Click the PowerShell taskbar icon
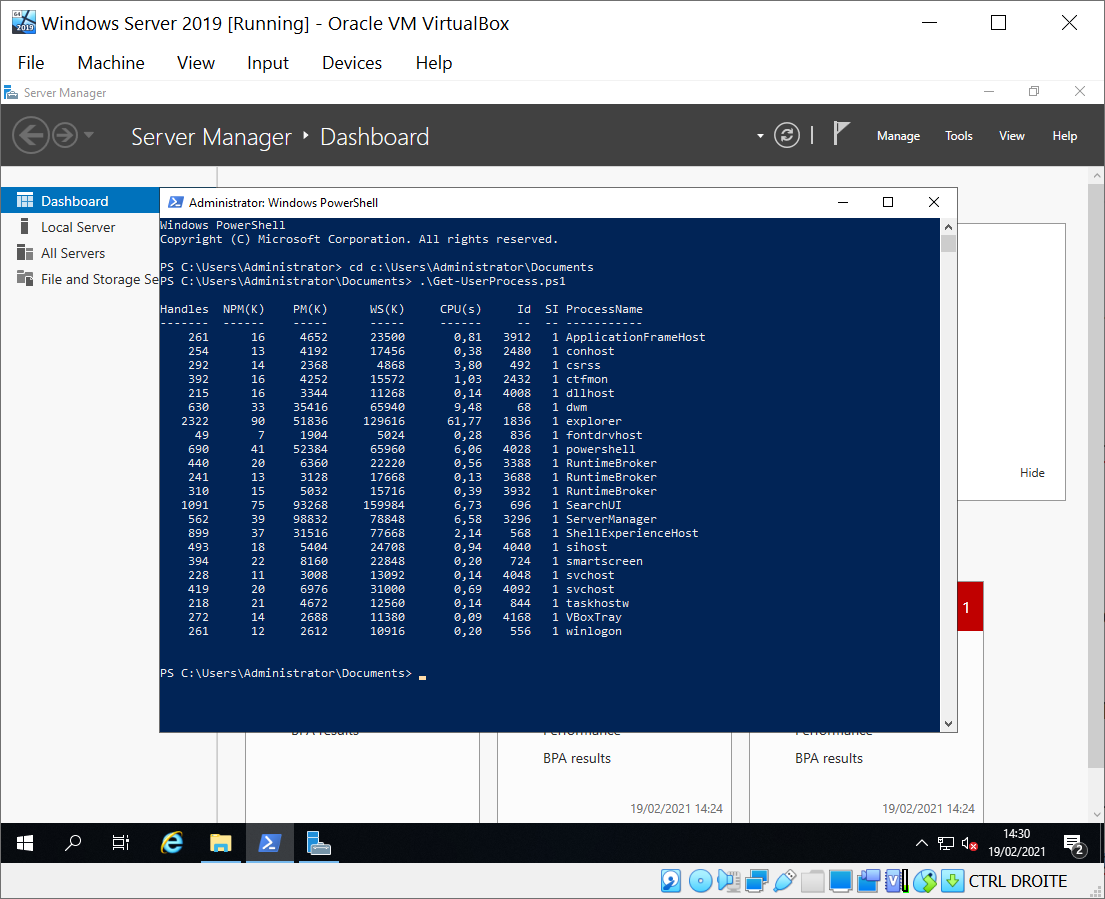 pos(269,843)
